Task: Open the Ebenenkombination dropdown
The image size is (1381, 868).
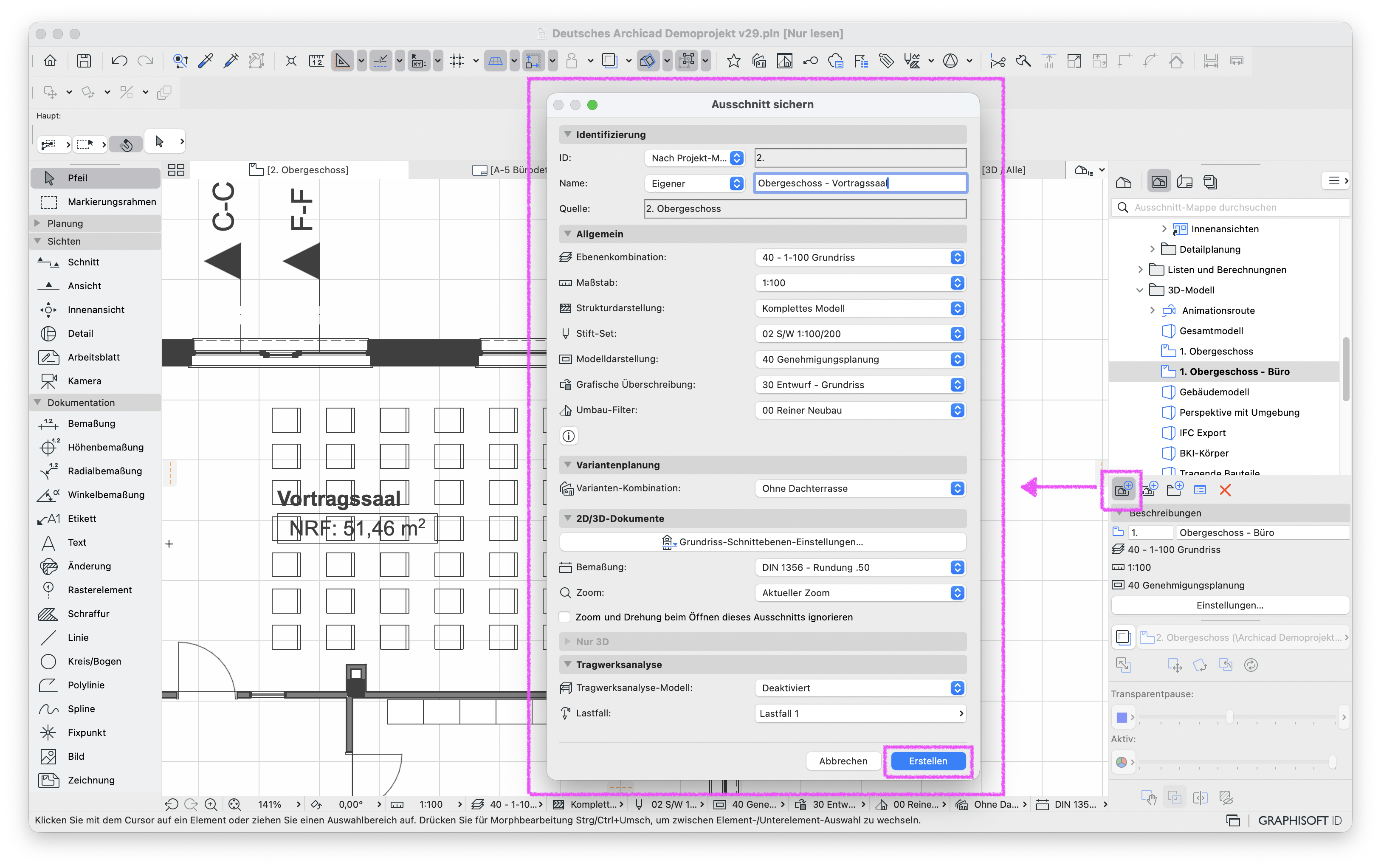Action: point(860,257)
